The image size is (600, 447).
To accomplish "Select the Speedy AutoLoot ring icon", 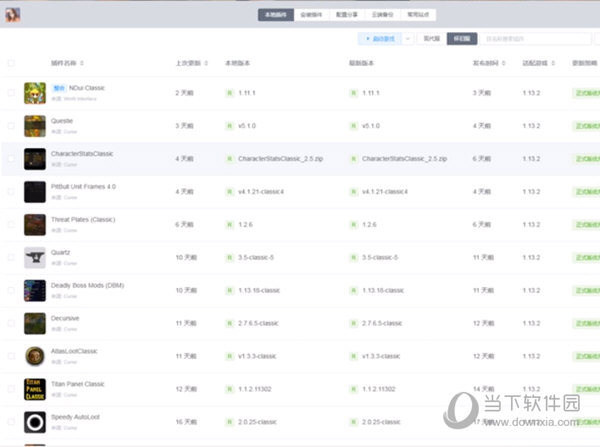I will (x=35, y=422).
